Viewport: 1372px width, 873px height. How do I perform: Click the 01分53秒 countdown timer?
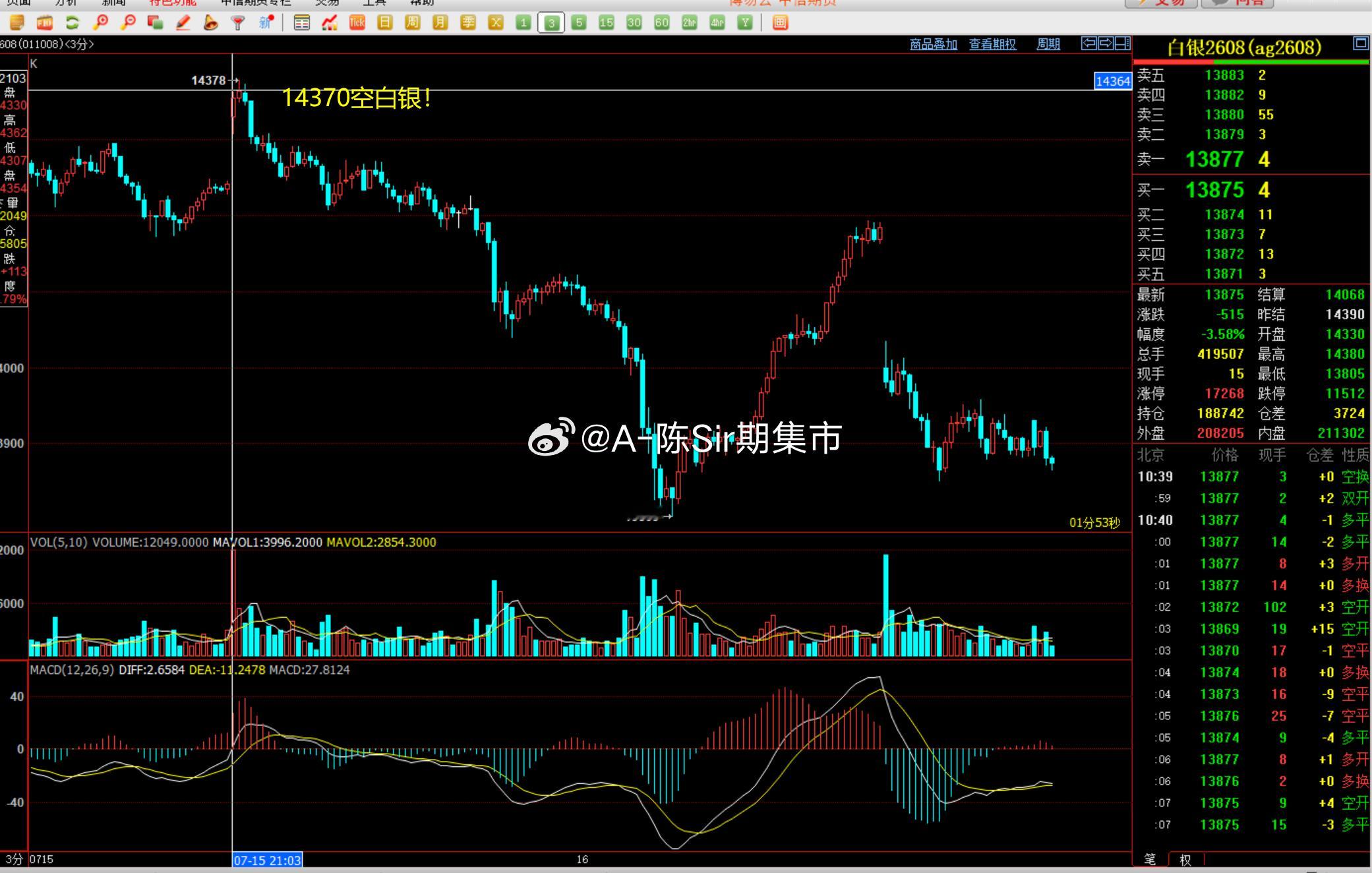click(x=1094, y=523)
